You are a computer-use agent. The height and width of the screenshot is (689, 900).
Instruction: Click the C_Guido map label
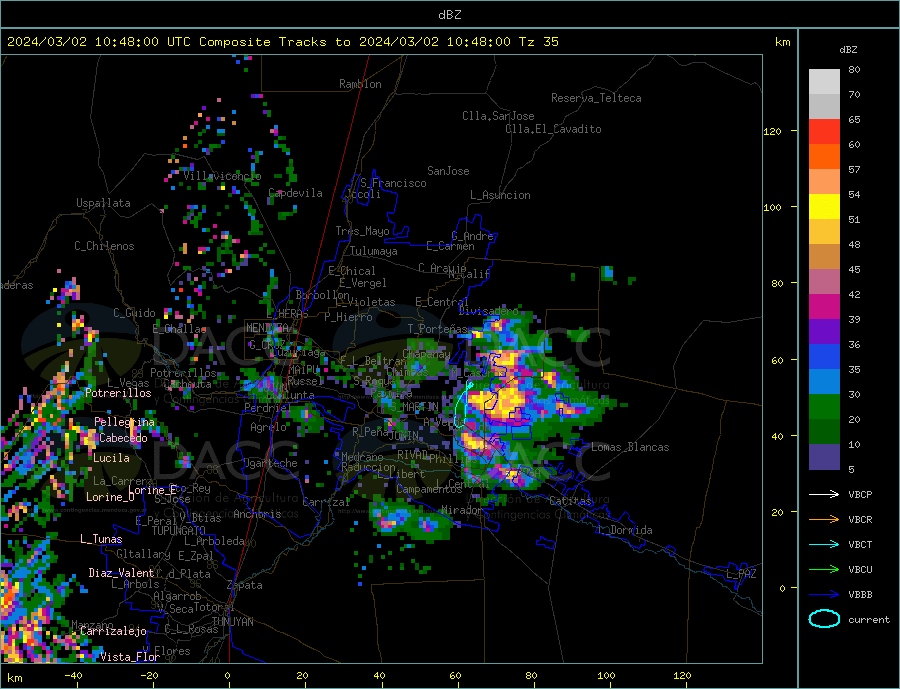[134, 313]
